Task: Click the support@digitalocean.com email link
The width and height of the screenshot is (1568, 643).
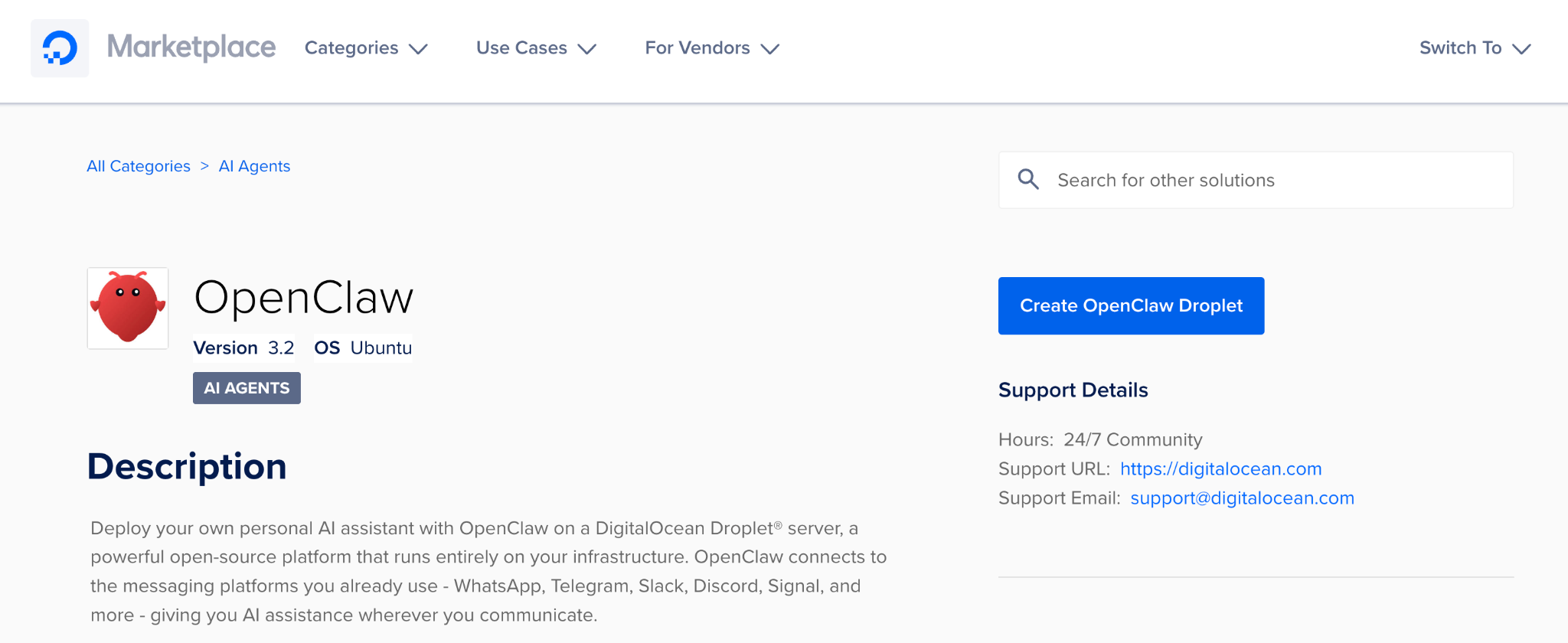Action: coord(1242,498)
